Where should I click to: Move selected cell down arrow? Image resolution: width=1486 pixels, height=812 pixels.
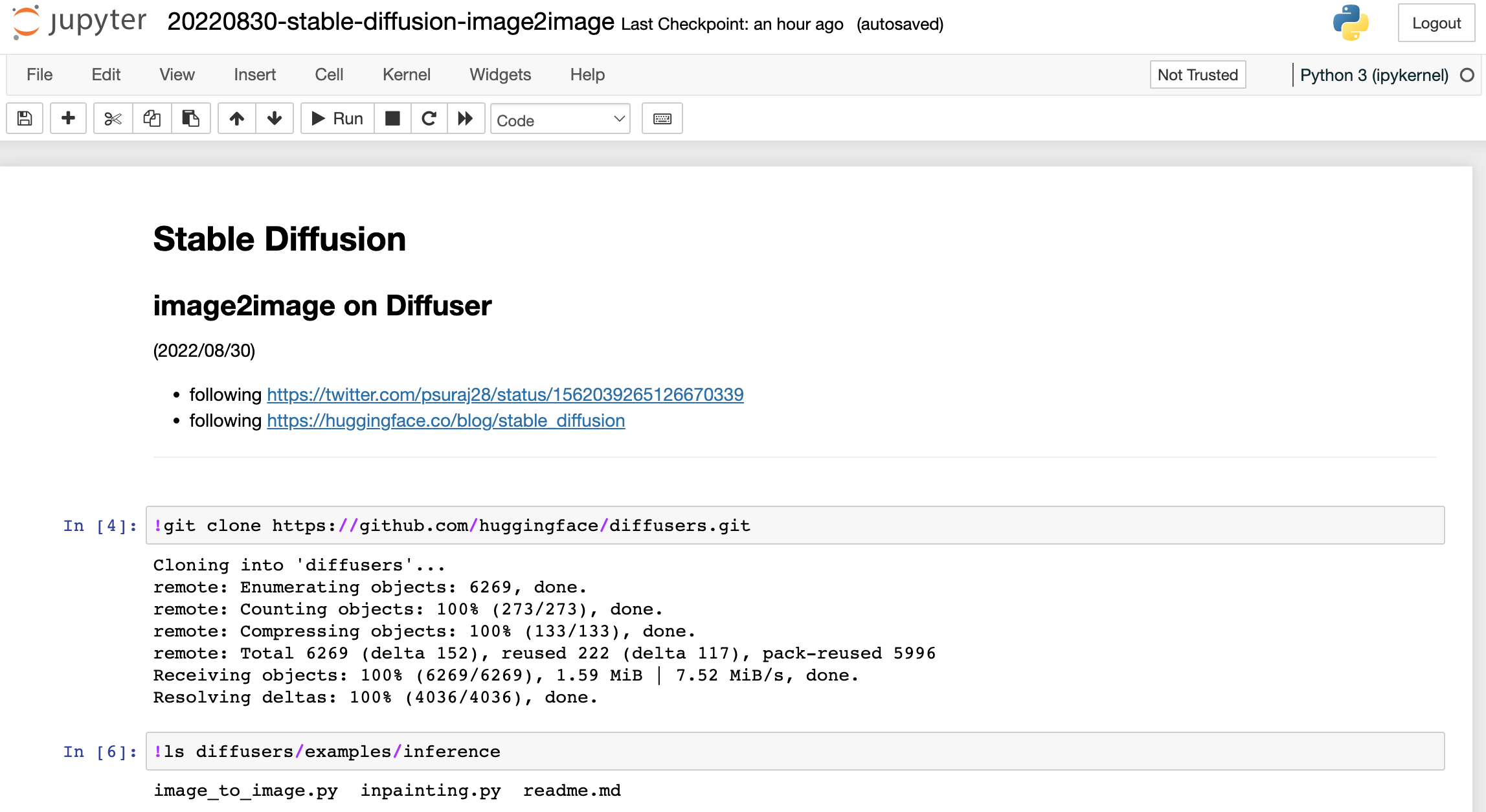coord(275,118)
